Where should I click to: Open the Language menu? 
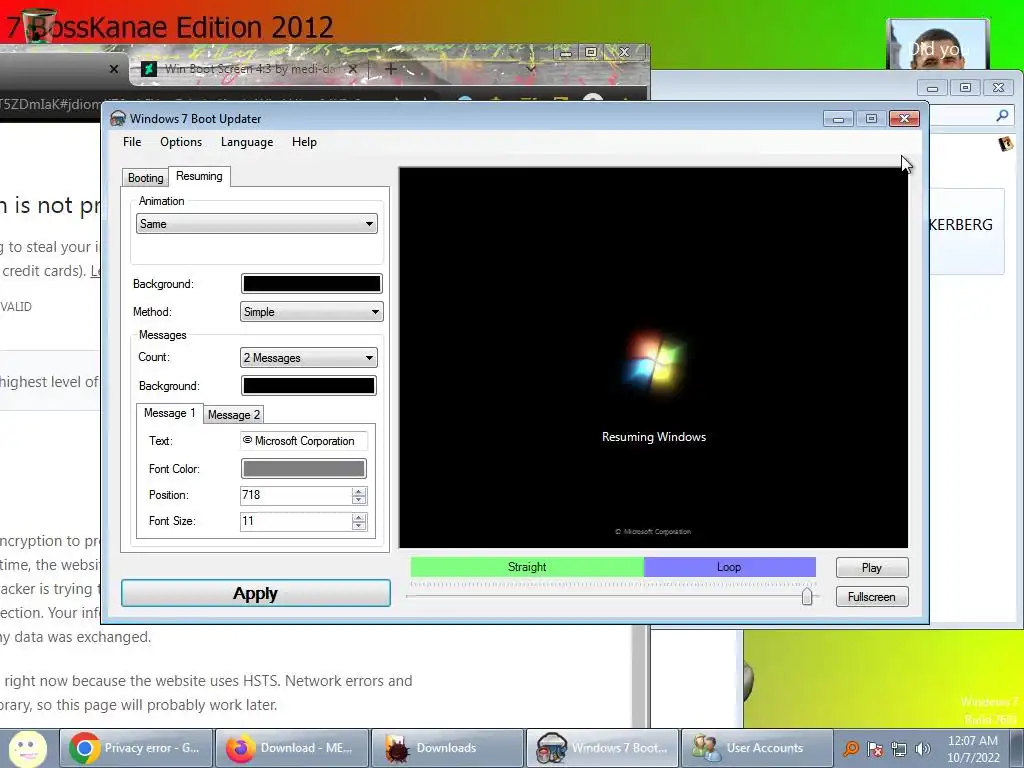coord(247,142)
